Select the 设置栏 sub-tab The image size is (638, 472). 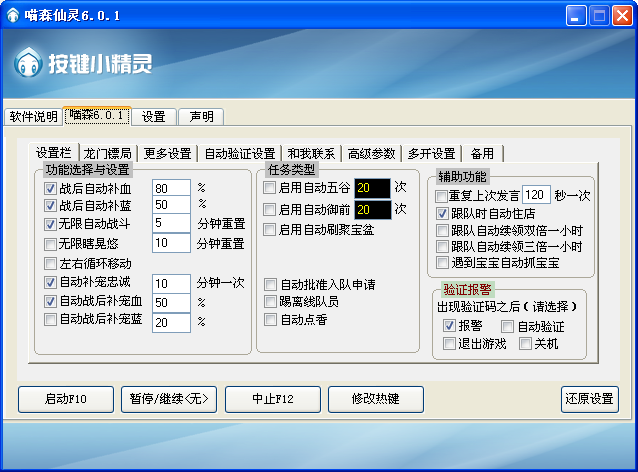(x=53, y=153)
